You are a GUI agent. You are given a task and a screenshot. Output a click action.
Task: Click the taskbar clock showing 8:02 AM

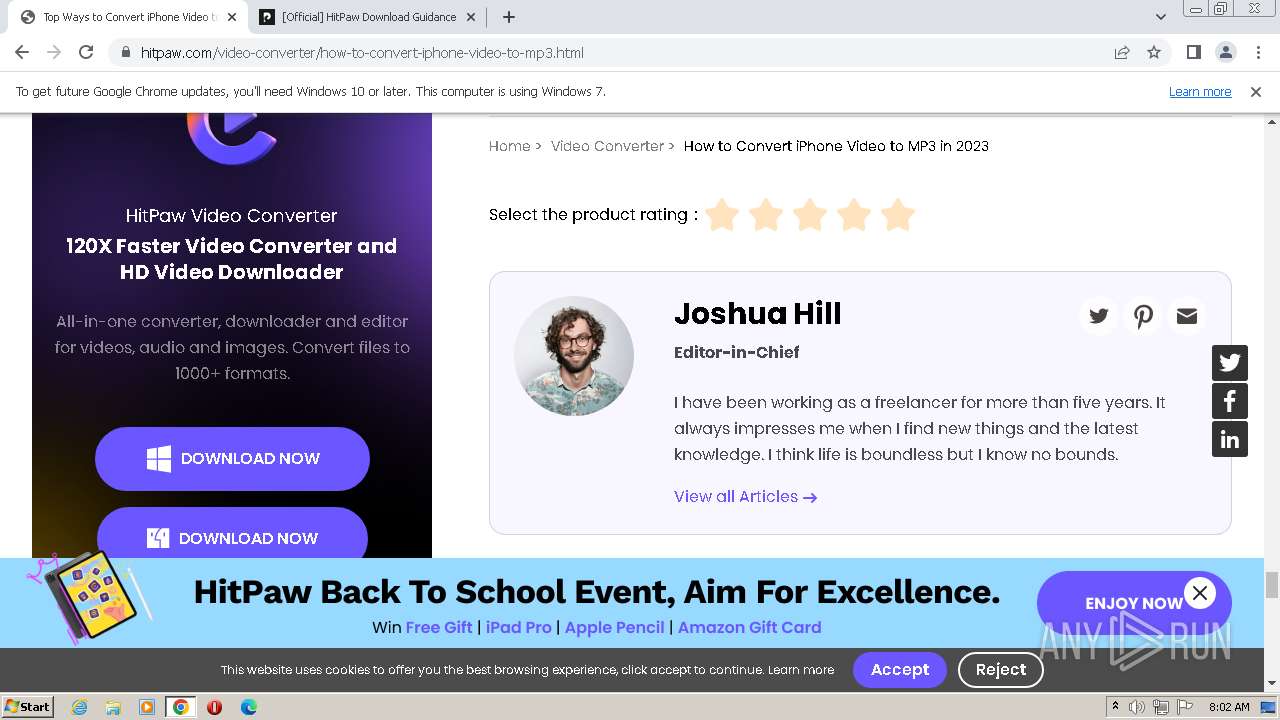(x=1229, y=707)
